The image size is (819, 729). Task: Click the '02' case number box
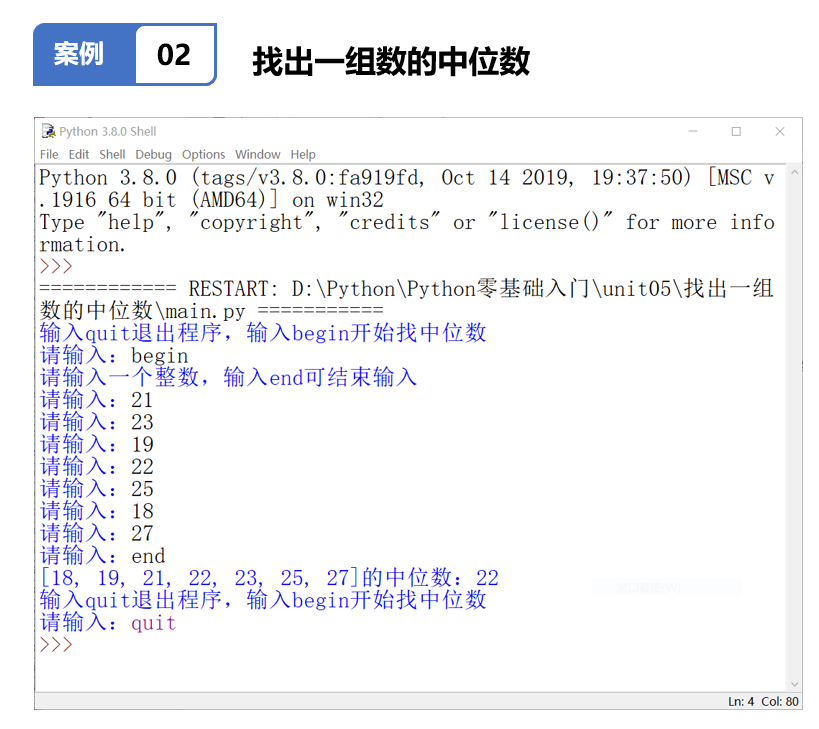coord(174,55)
